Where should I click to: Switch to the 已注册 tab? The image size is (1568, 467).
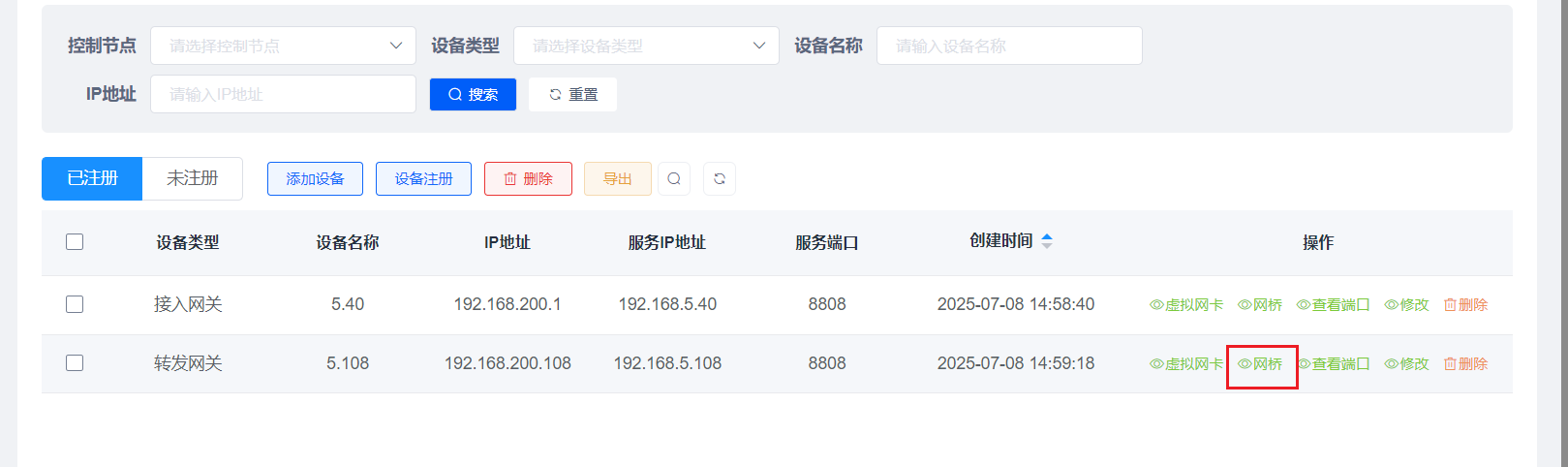[92, 178]
